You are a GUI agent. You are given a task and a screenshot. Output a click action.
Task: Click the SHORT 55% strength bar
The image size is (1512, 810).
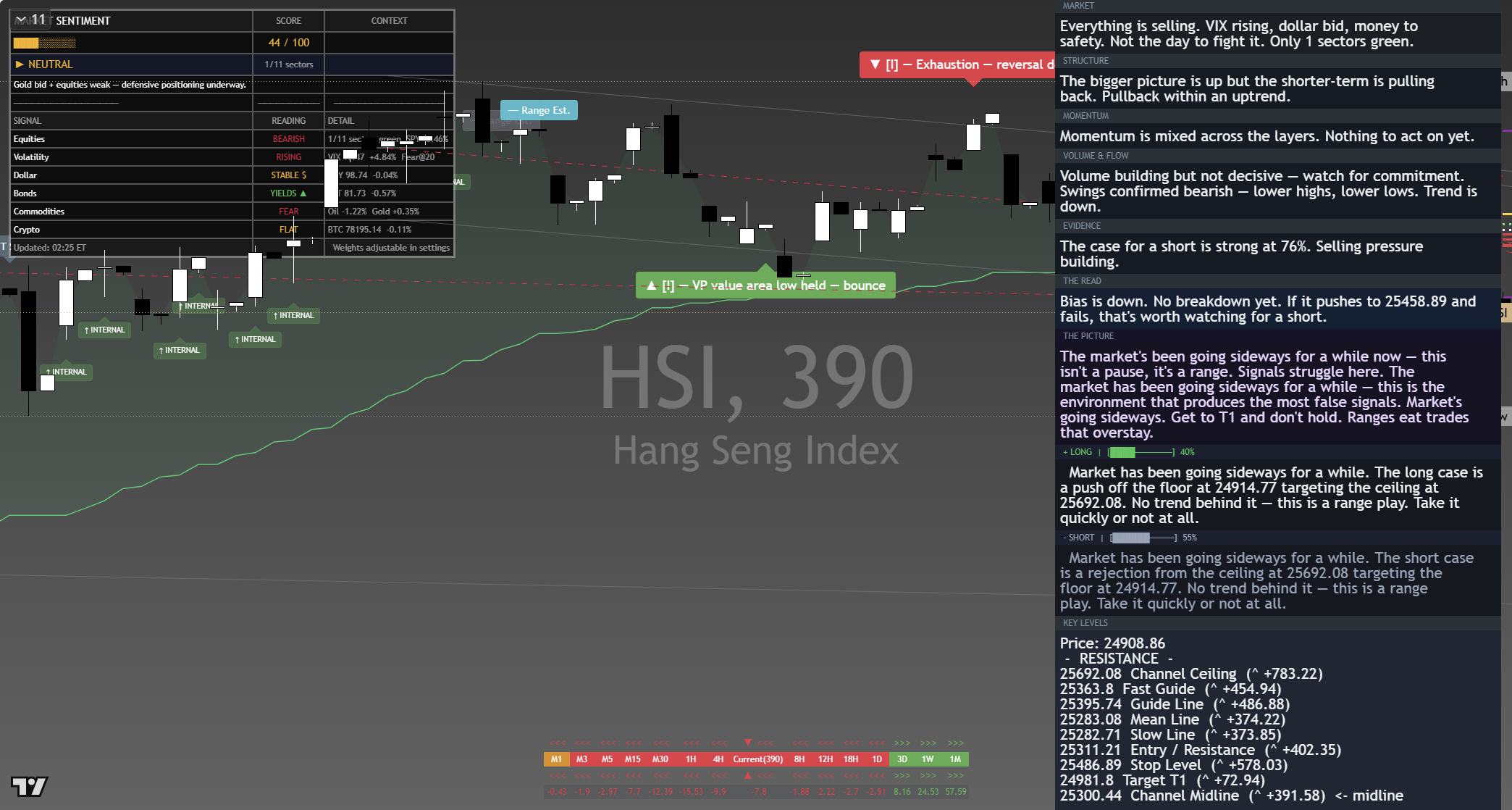tap(1144, 538)
